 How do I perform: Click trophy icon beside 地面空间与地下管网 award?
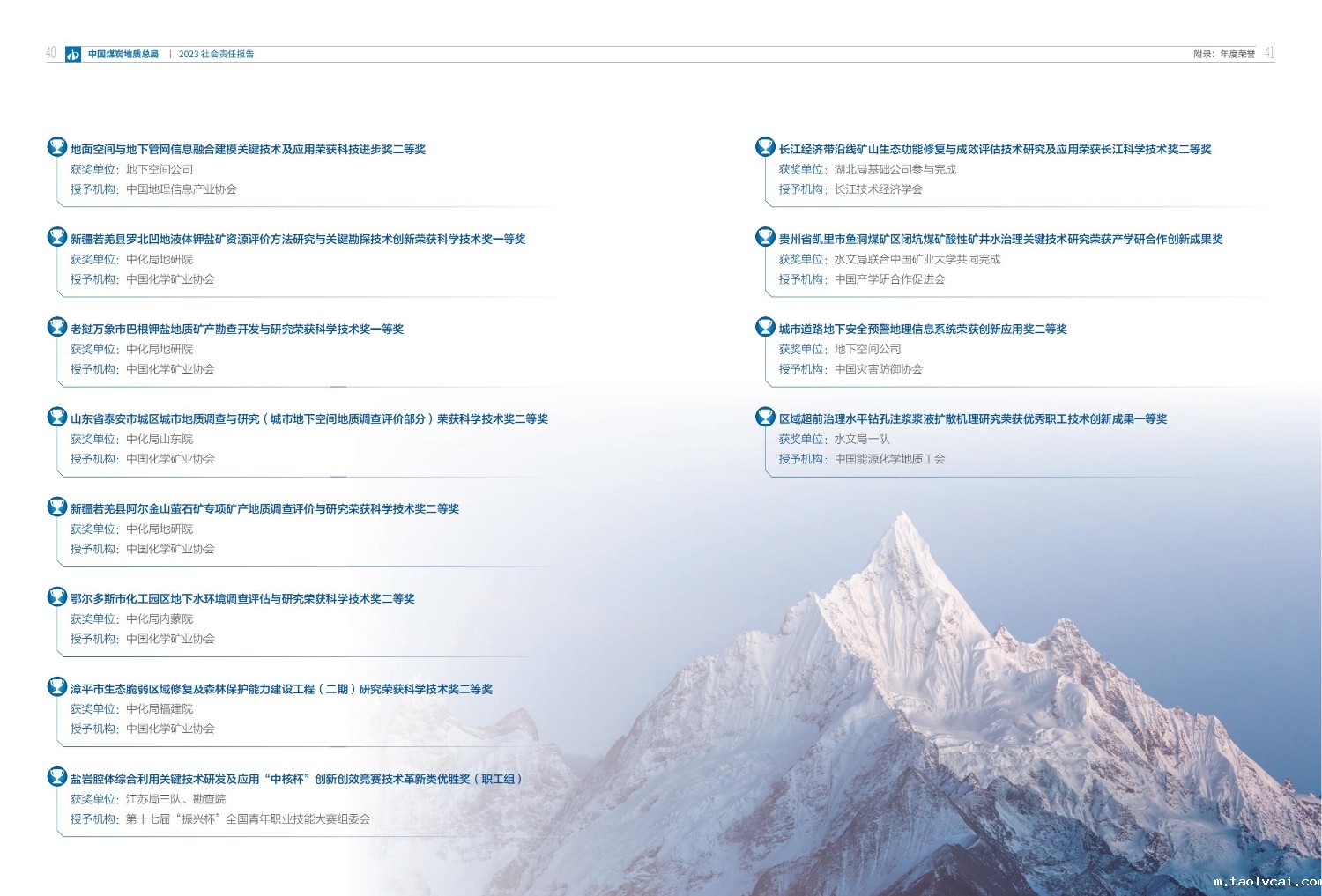pos(57,147)
